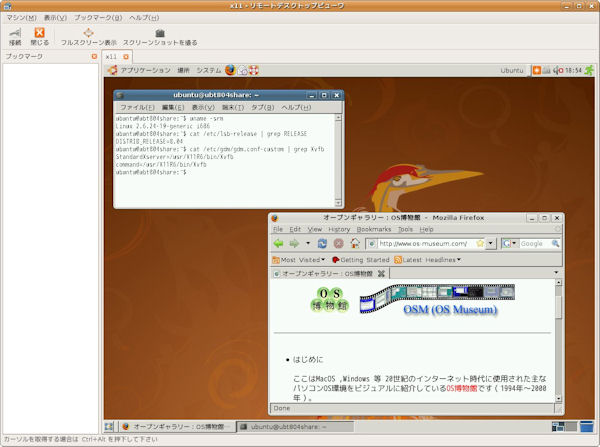This screenshot has height=447, width=600.
Task: Click the terminal scrollbar up arrow
Action: click(x=338, y=118)
